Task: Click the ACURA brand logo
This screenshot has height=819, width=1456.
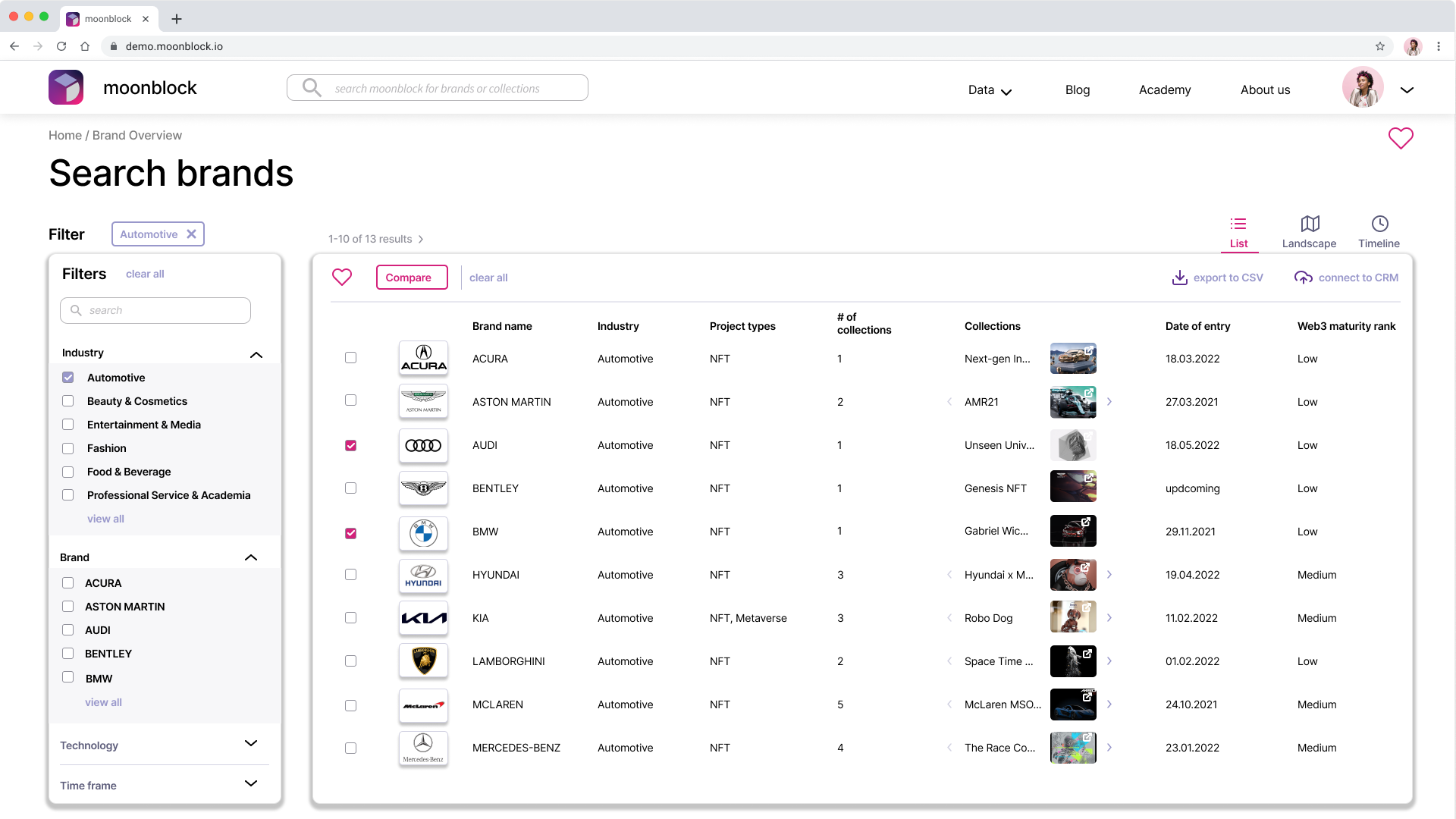Action: coord(423,359)
